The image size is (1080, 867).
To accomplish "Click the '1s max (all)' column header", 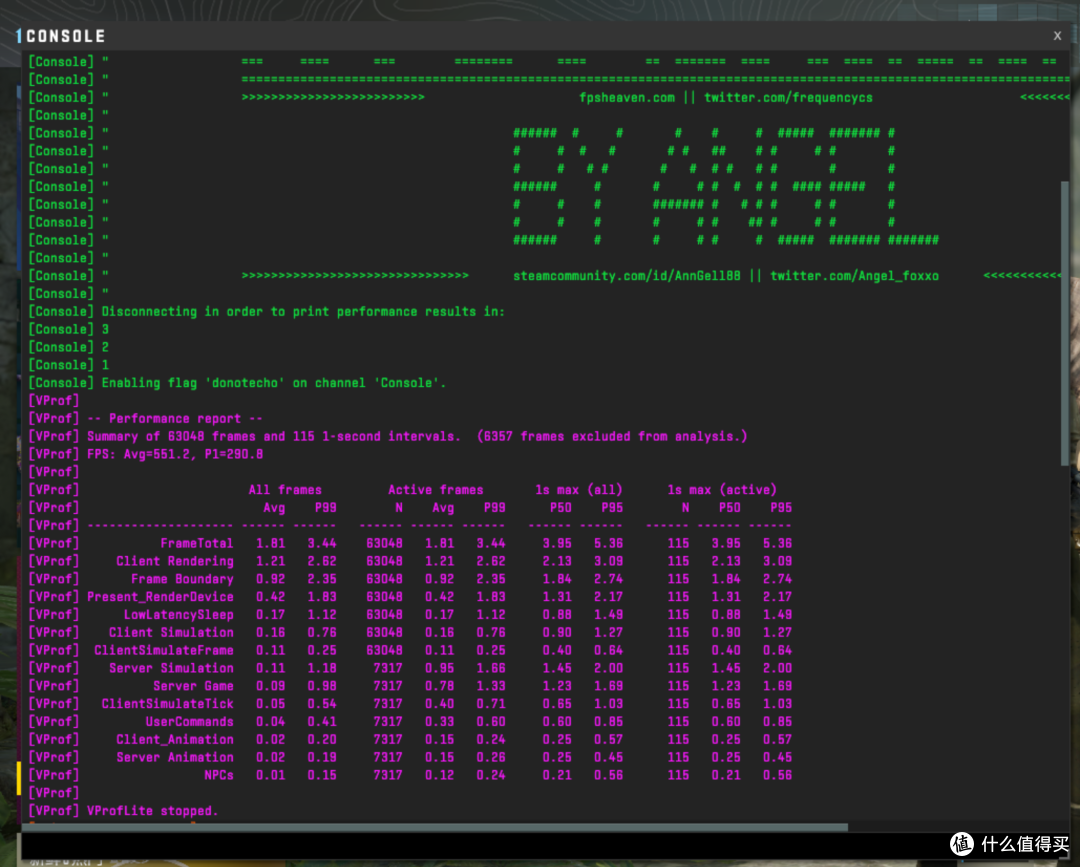I will (x=579, y=490).
